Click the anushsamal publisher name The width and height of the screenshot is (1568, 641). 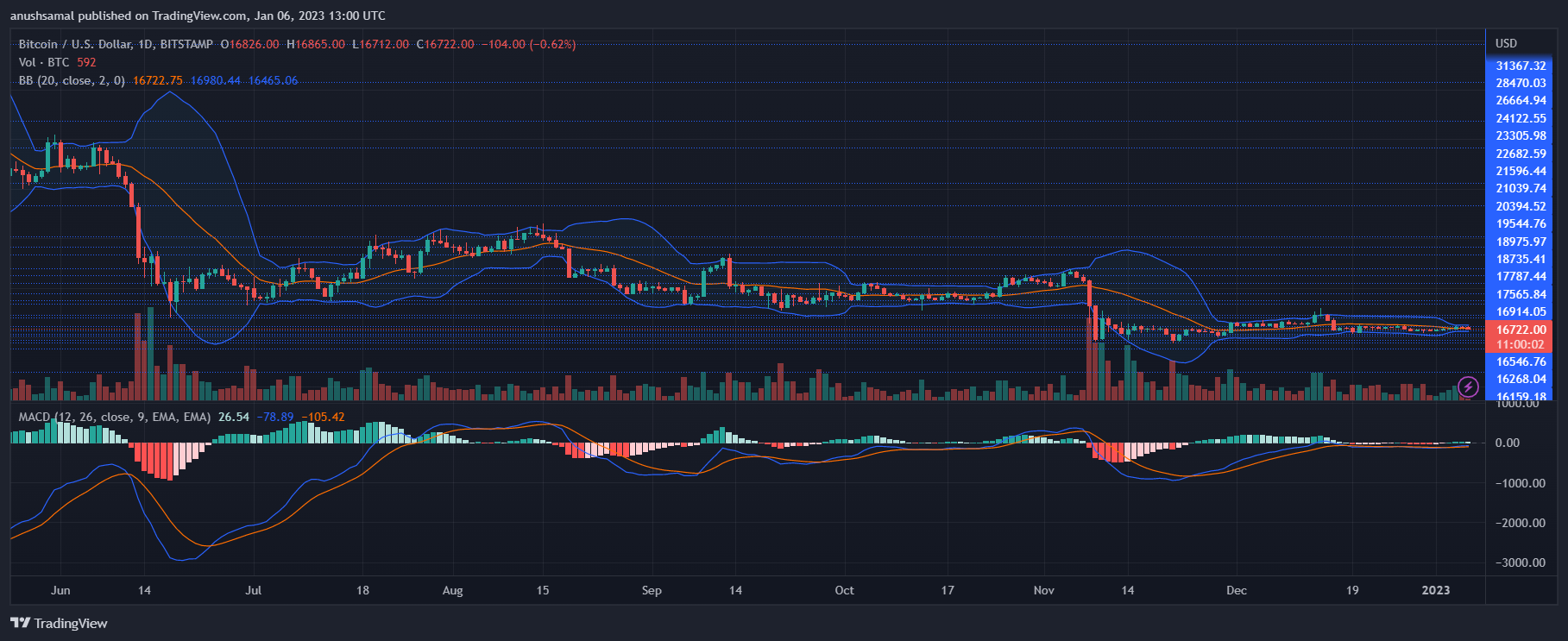tap(43, 16)
